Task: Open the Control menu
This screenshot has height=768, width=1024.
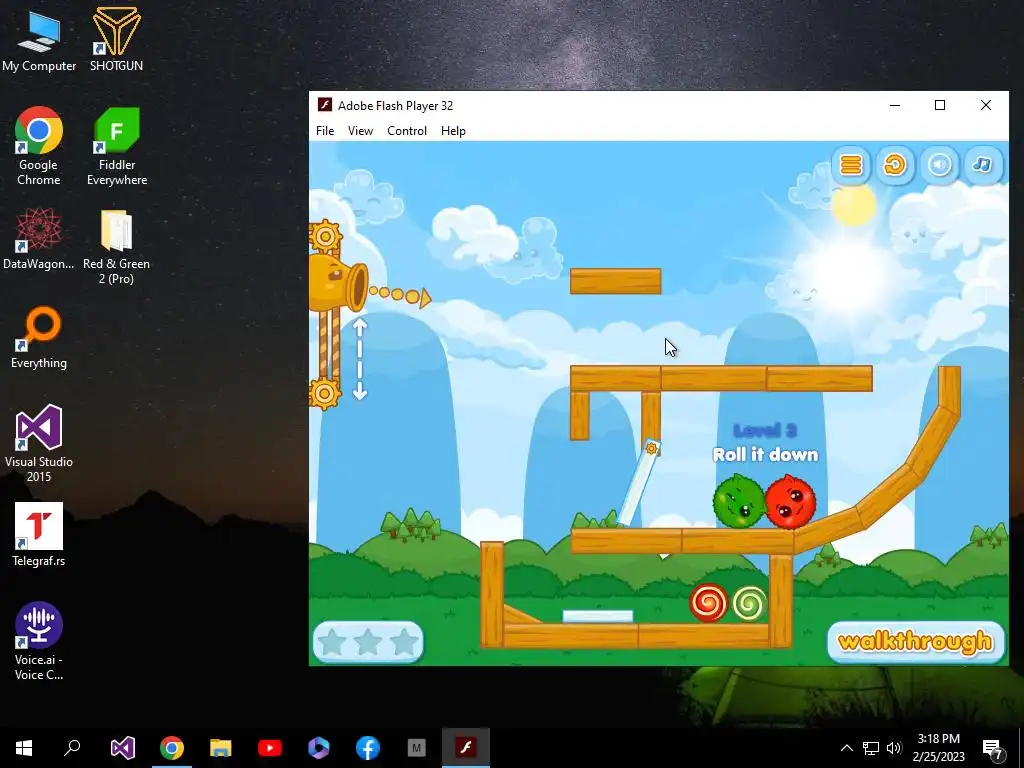Action: coord(407,131)
